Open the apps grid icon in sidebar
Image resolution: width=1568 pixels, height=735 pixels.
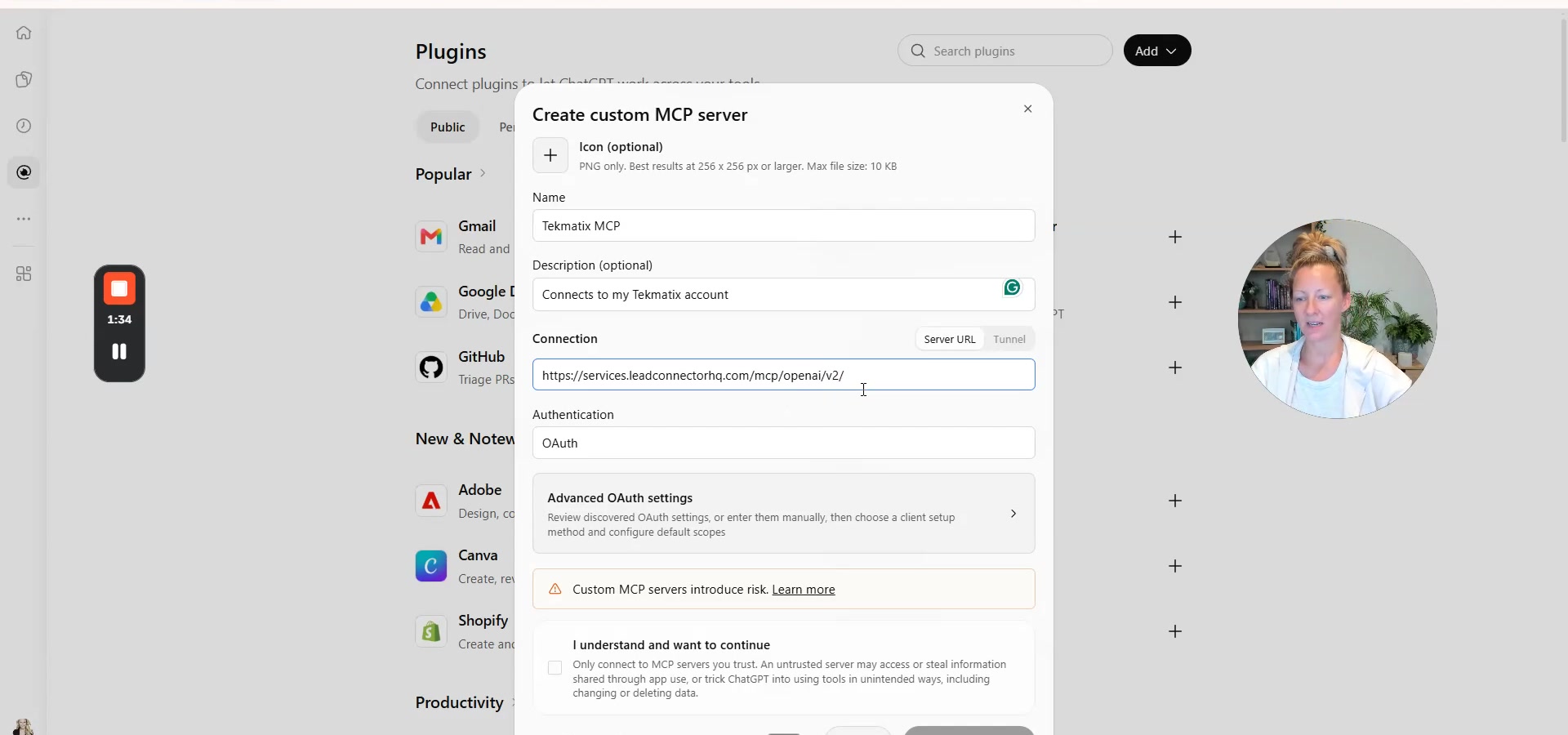(x=24, y=274)
